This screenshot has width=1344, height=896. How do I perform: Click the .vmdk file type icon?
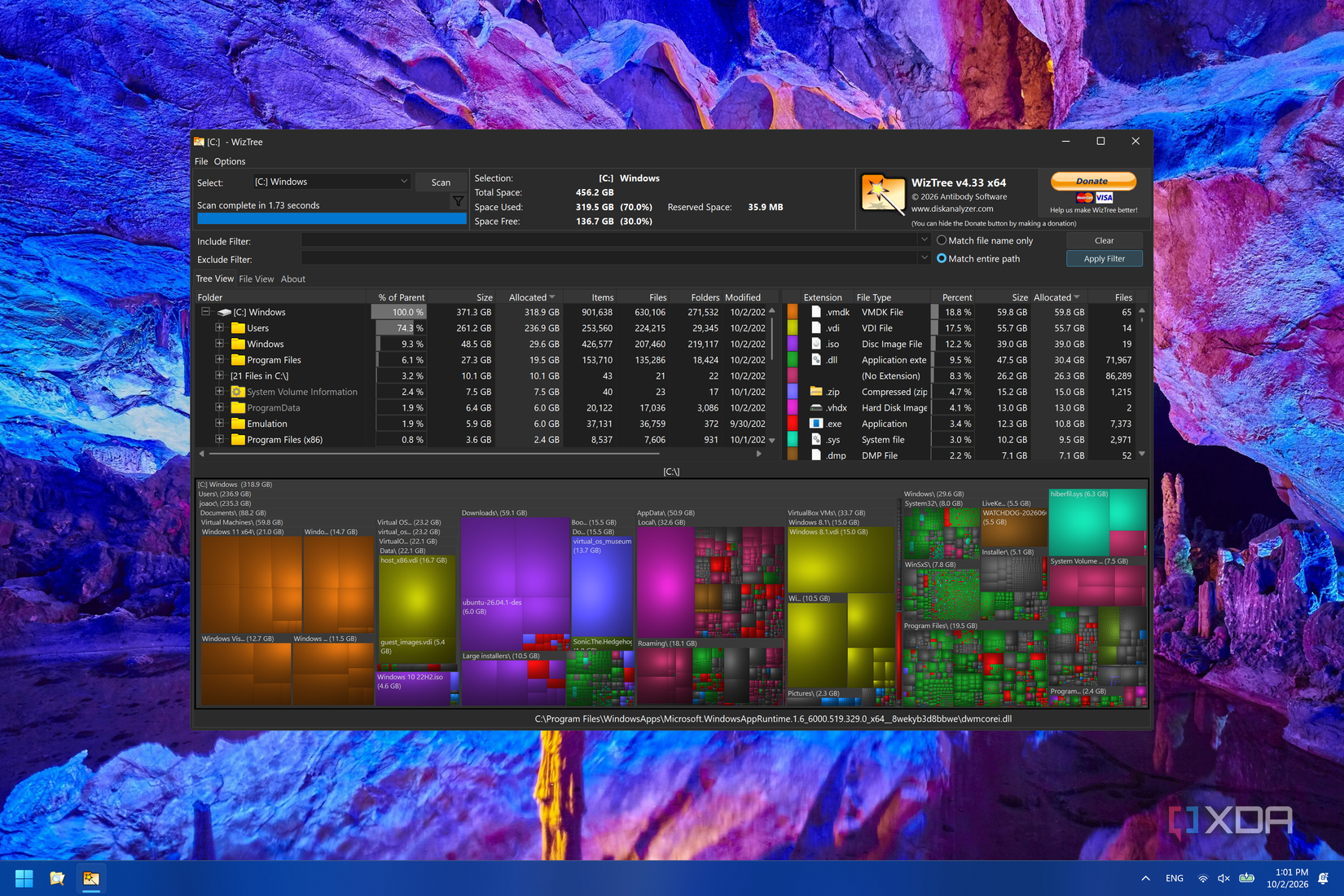(x=816, y=312)
